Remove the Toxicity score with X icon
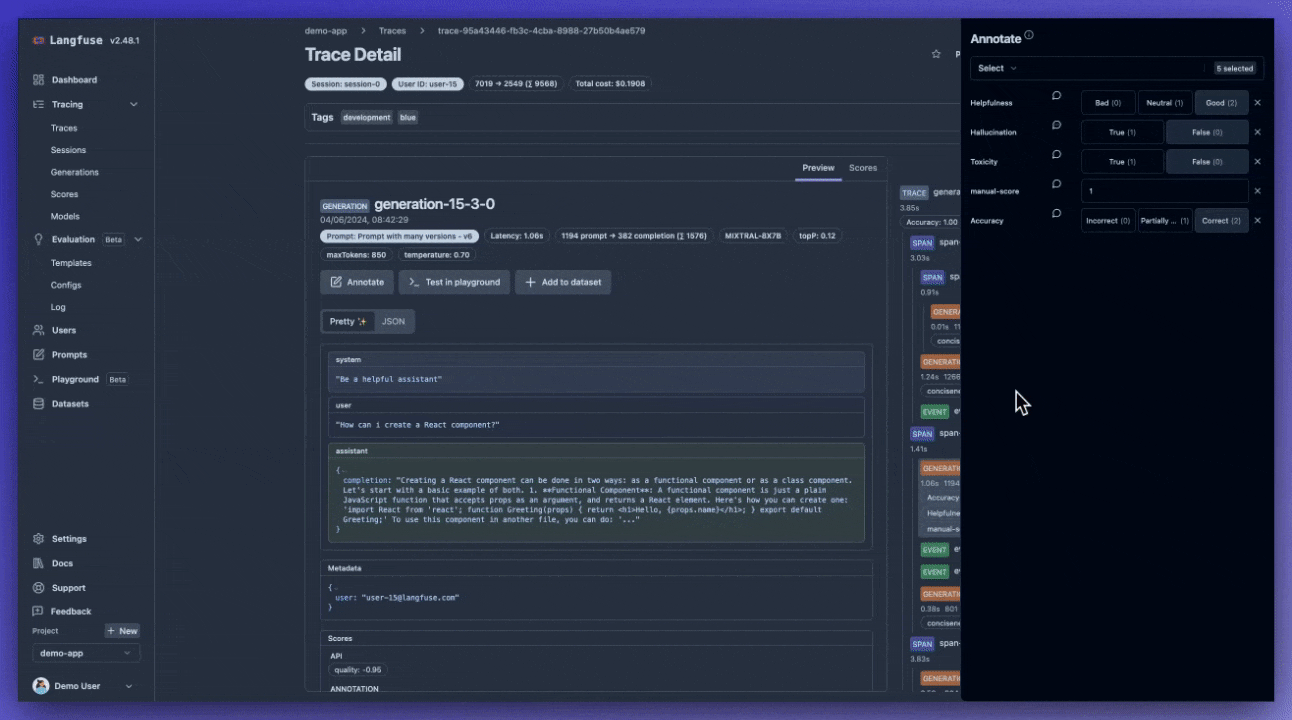 click(1257, 161)
